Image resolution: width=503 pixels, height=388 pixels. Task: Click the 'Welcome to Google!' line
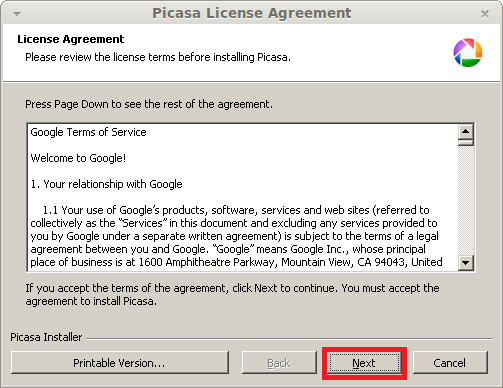click(78, 158)
